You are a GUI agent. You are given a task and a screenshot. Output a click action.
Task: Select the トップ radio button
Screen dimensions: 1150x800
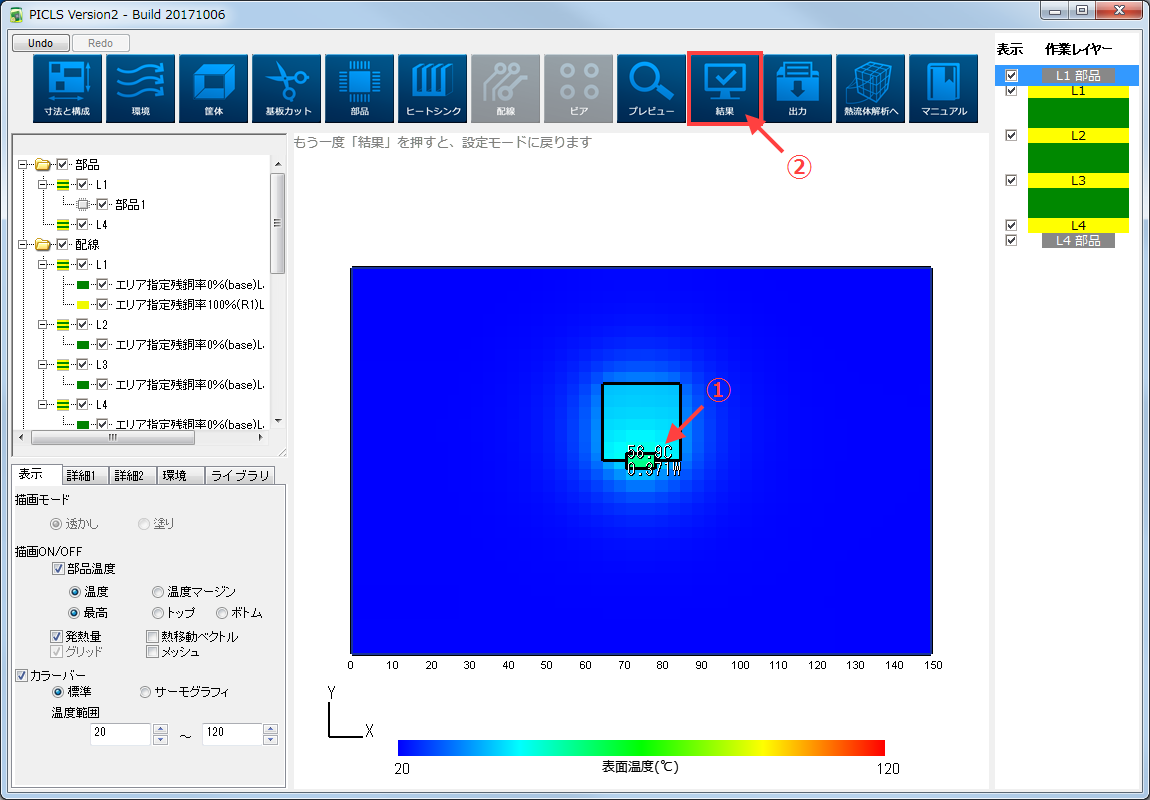[158, 613]
